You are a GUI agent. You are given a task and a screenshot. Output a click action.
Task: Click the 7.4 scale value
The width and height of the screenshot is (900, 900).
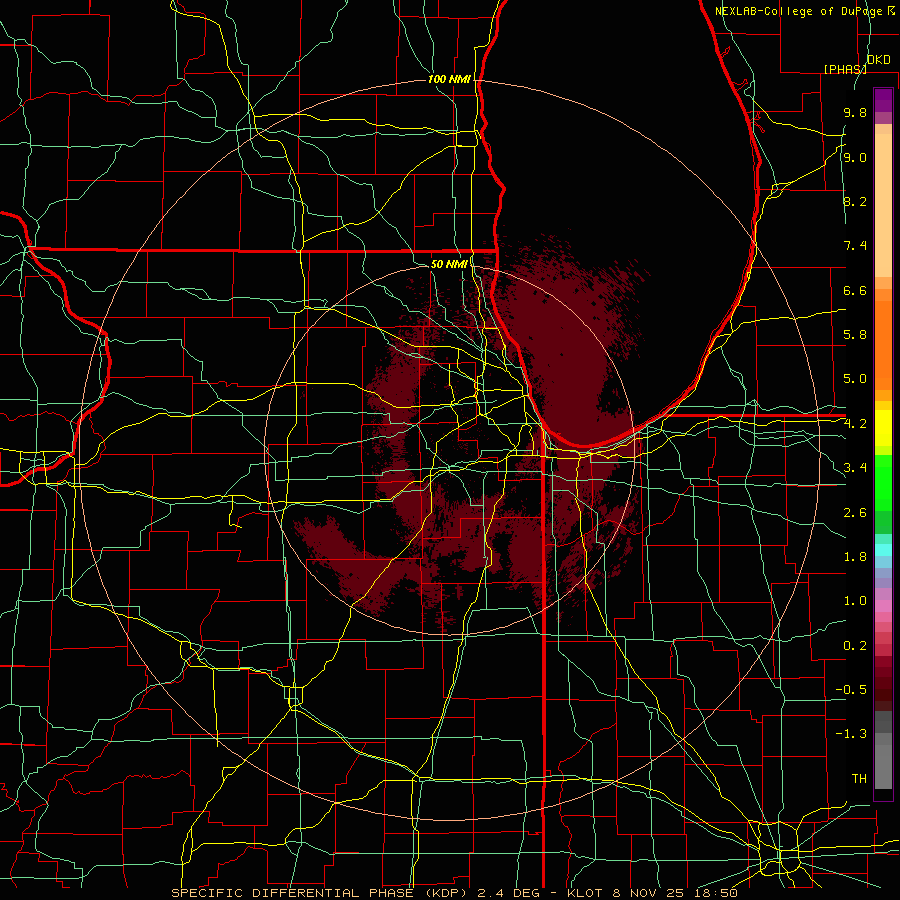pyautogui.click(x=855, y=246)
